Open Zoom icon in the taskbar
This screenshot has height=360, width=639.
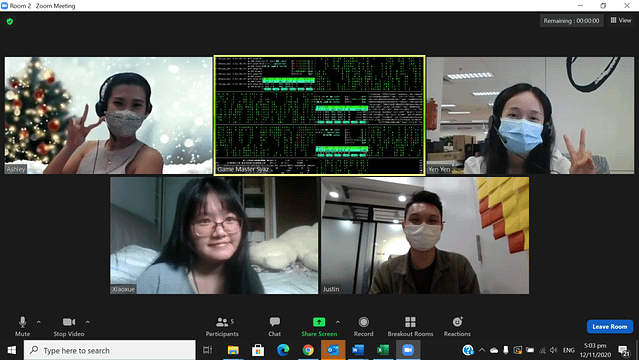tap(408, 350)
